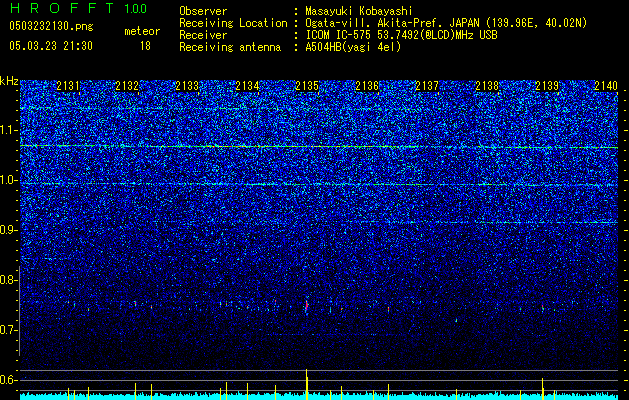Click the 0.6 frequency axis label
This screenshot has width=629, height=400.
click(9, 380)
